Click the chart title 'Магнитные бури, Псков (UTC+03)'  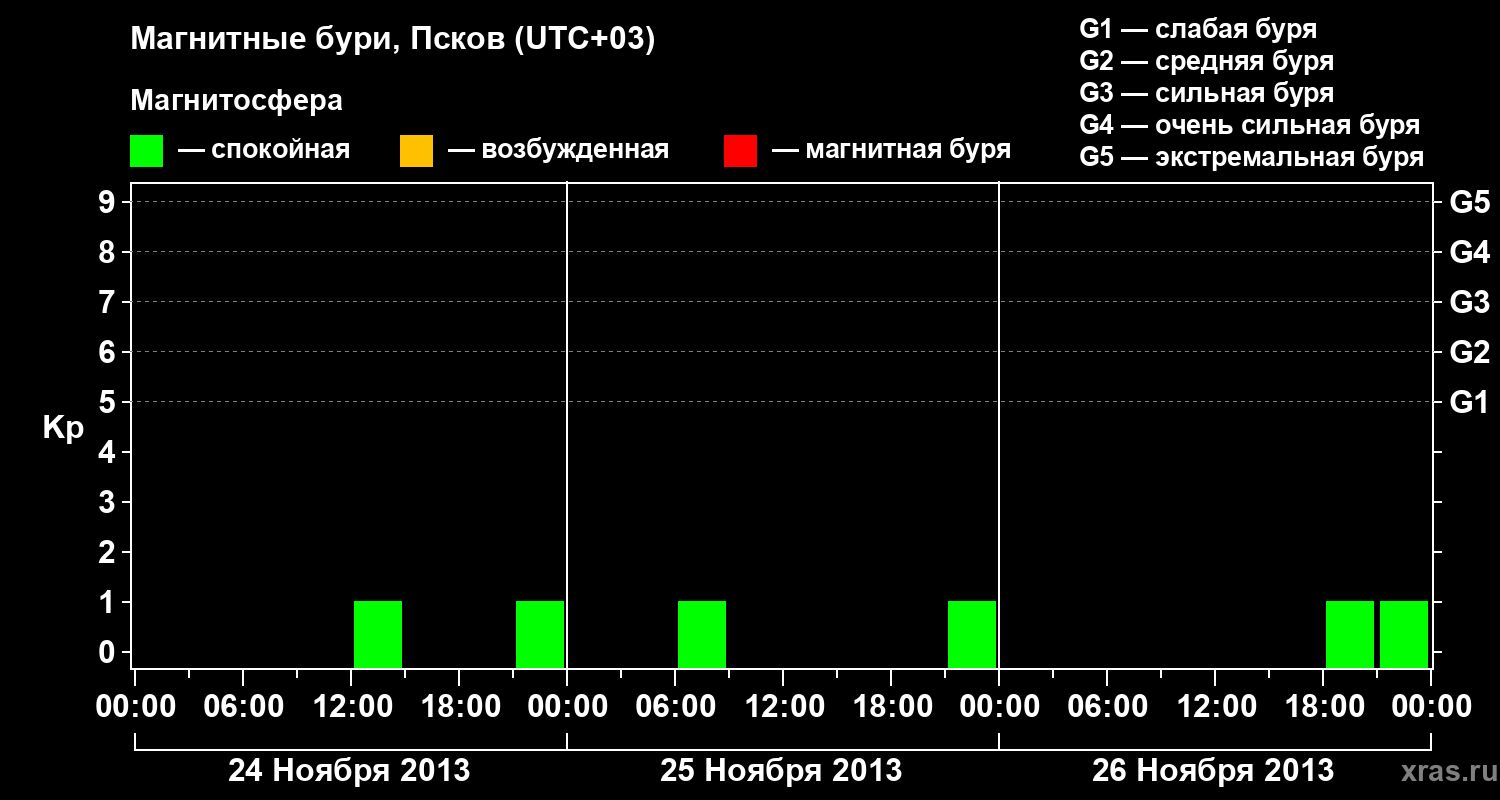click(393, 40)
